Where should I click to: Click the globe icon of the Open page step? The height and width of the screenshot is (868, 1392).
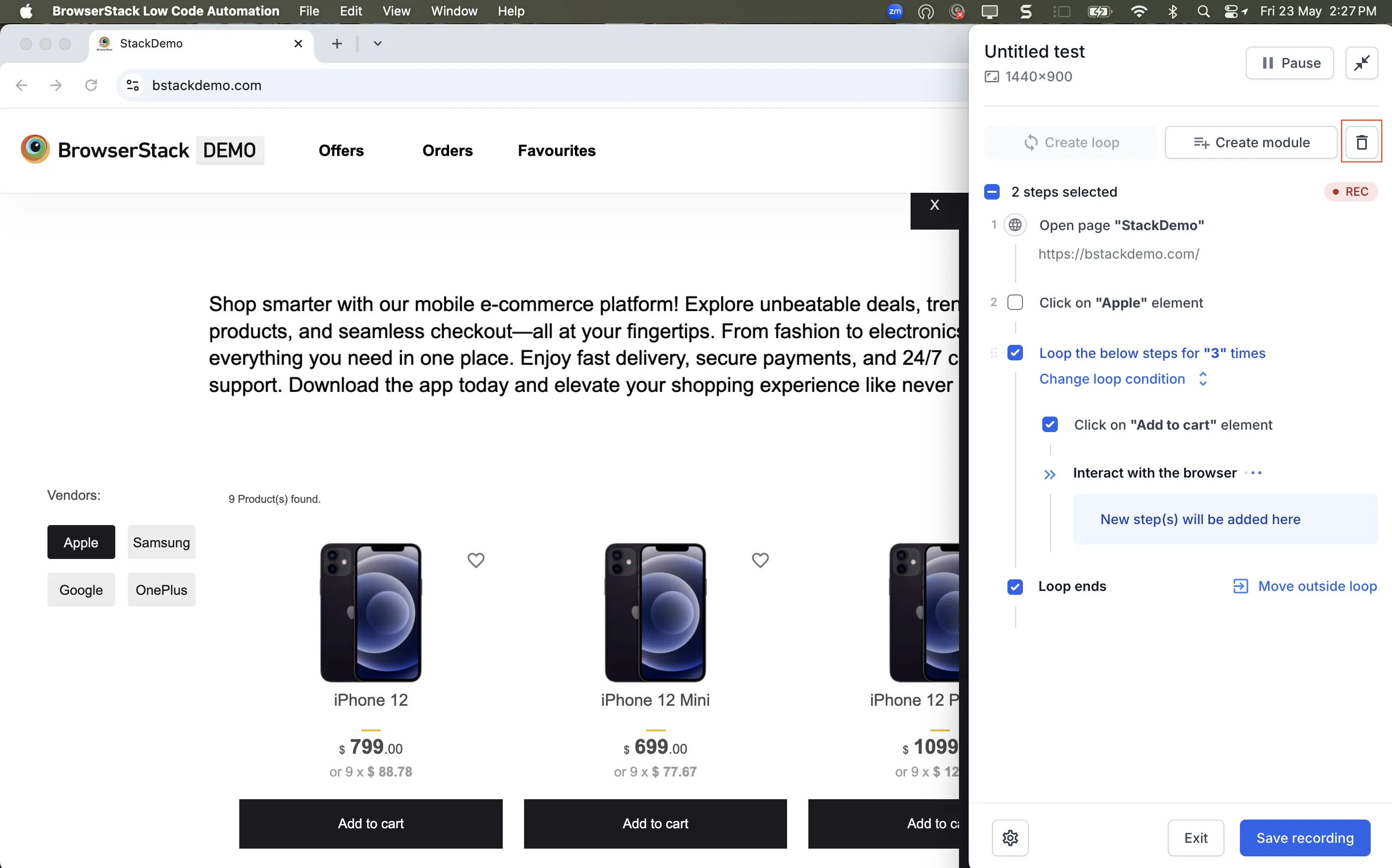pyautogui.click(x=1015, y=224)
